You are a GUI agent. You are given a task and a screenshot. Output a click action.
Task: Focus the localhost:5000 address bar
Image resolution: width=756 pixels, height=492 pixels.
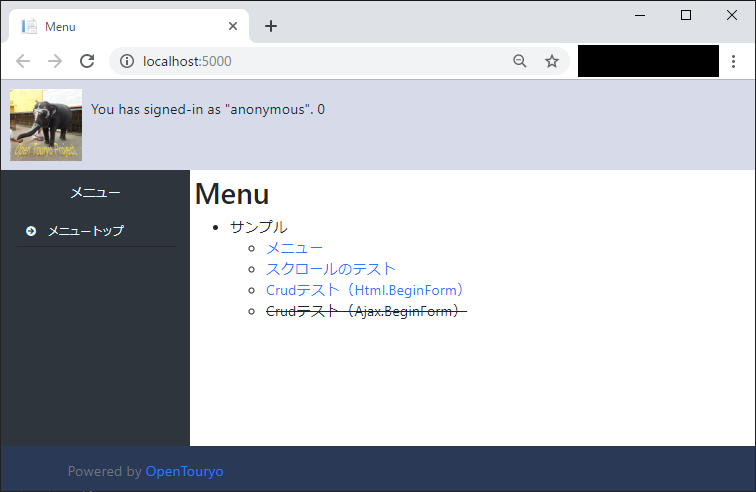(320, 61)
